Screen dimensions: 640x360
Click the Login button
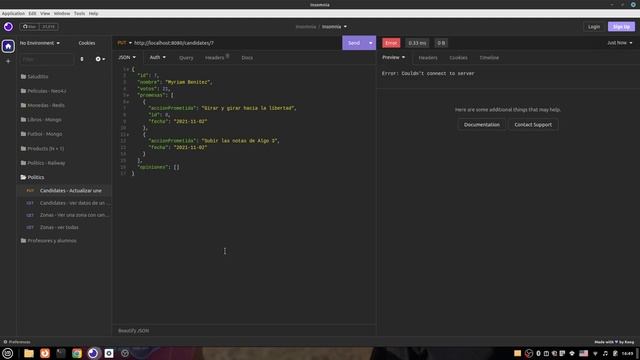594,27
